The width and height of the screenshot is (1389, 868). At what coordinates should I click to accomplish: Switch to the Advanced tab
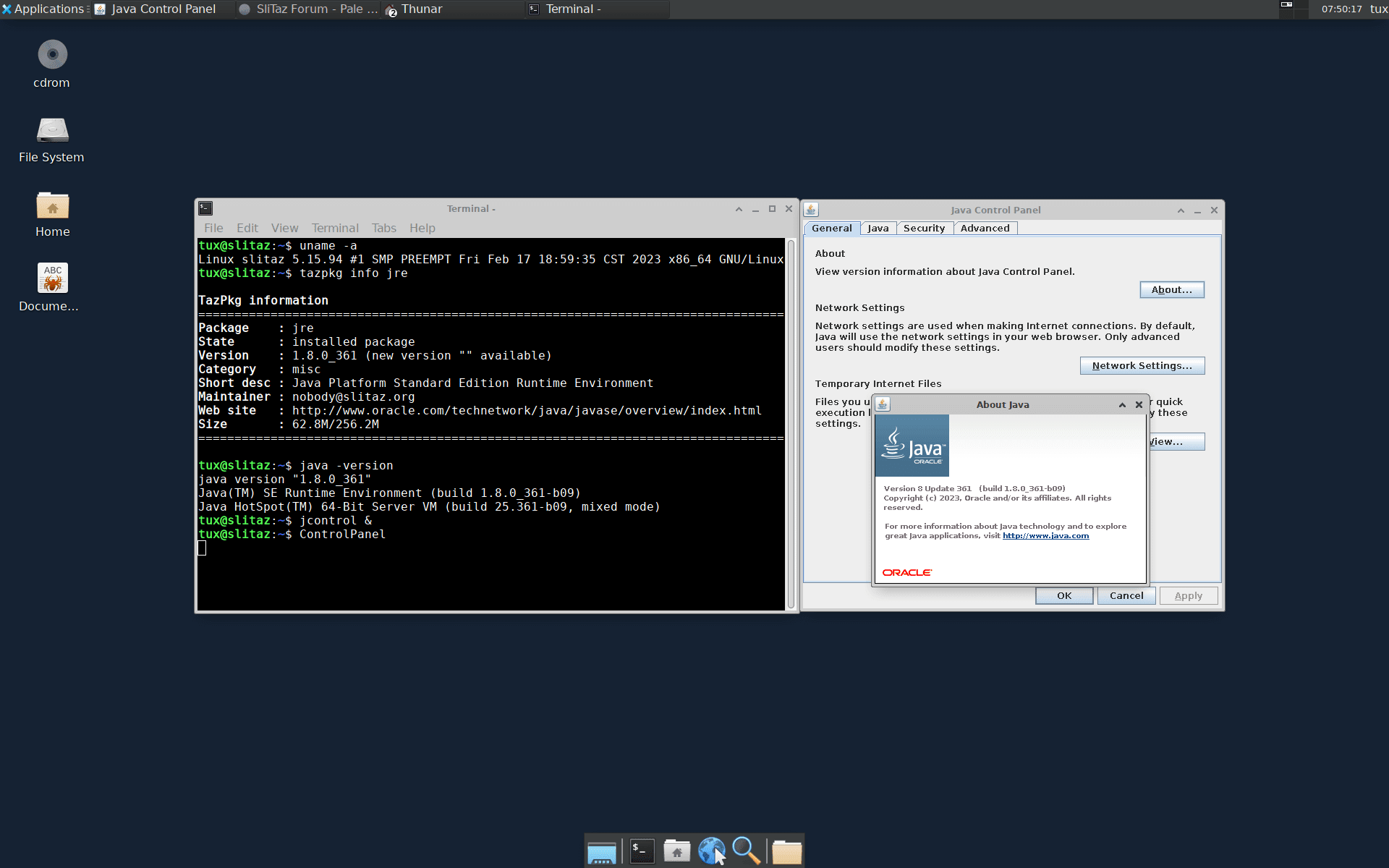click(x=985, y=229)
